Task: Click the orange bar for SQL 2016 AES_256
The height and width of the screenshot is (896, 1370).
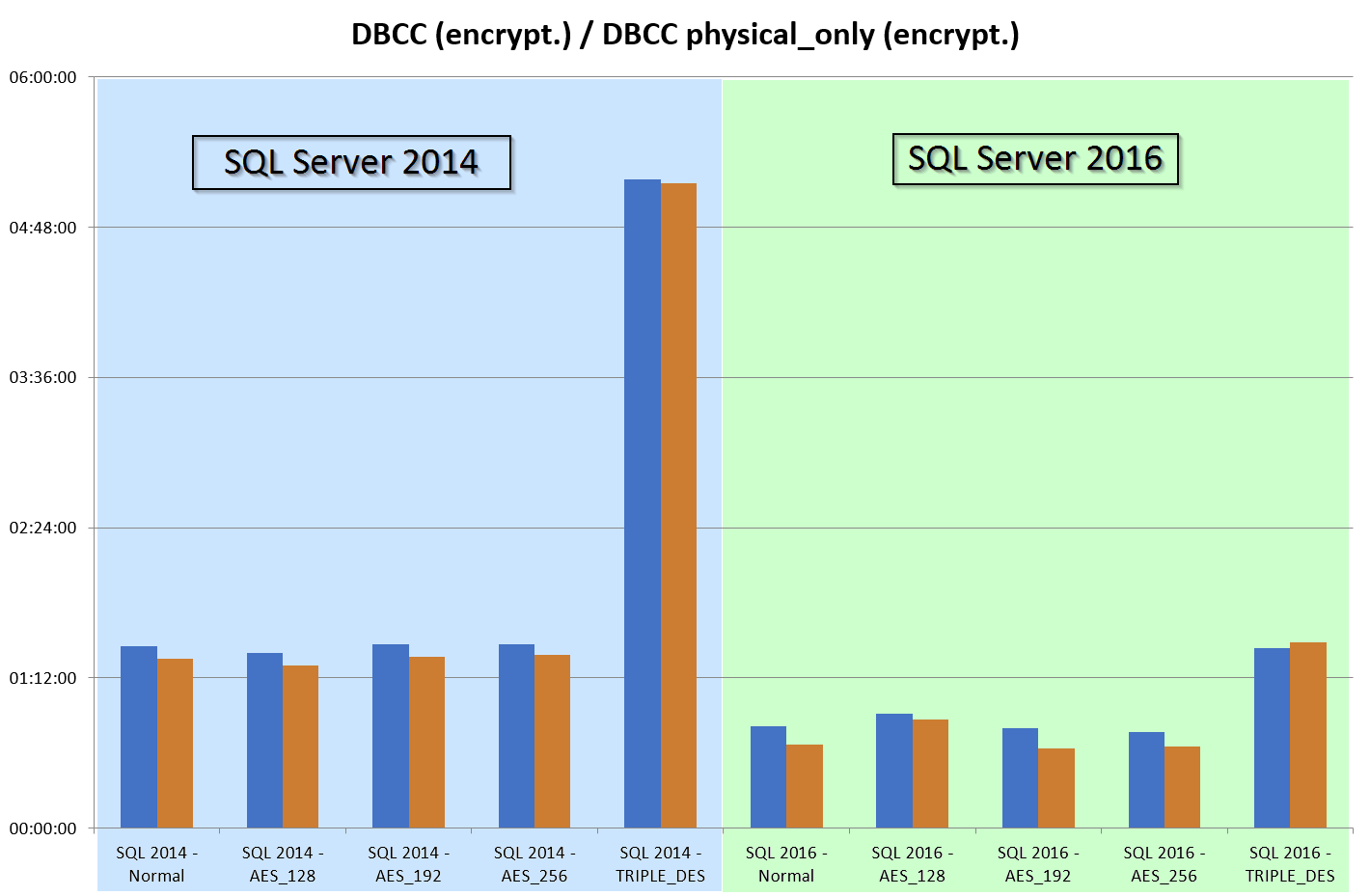Action: tap(1183, 787)
